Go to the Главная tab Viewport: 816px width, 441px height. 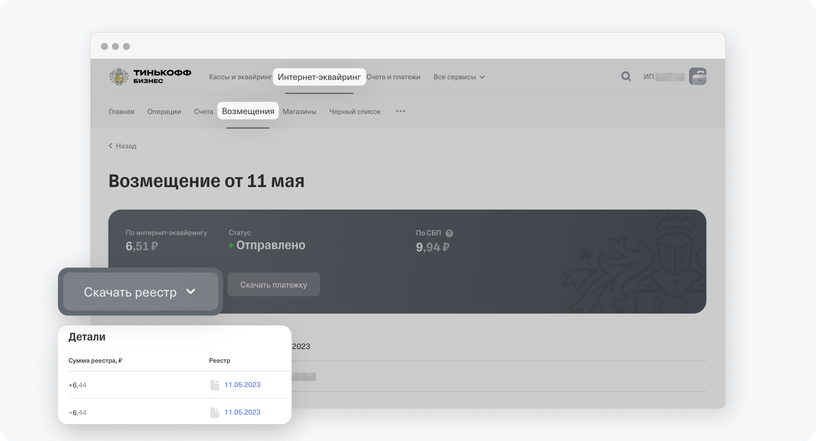click(x=121, y=111)
